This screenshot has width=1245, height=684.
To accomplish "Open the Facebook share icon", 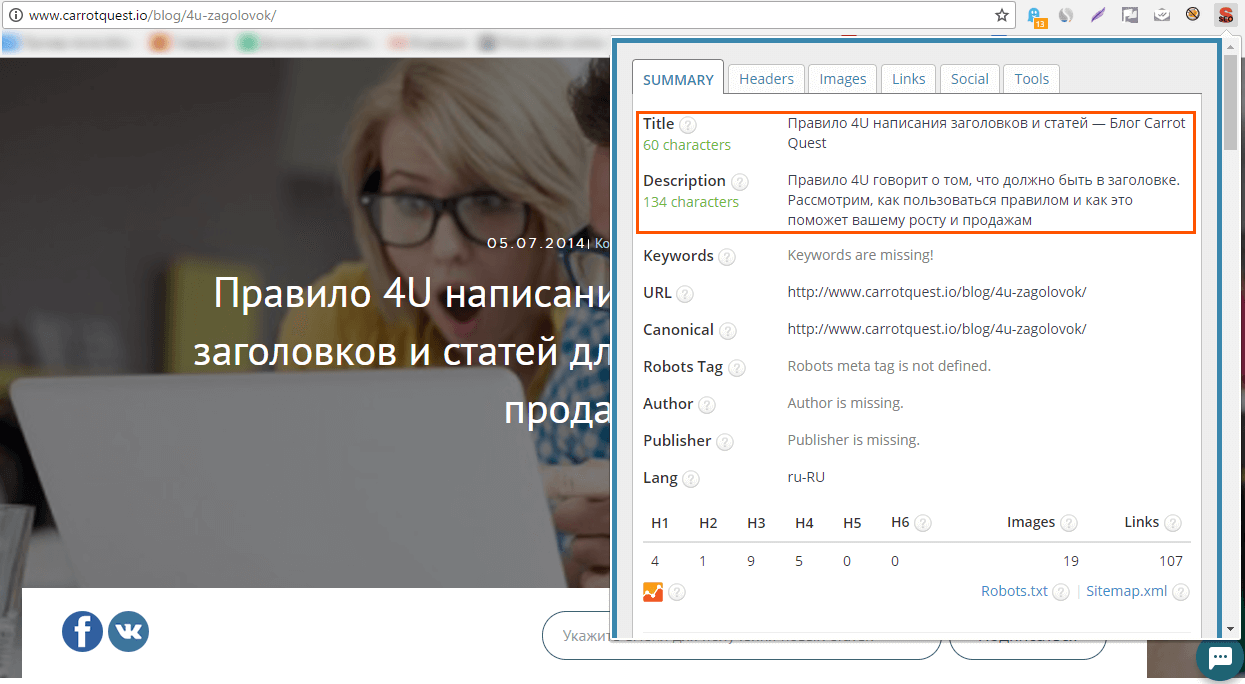I will (82, 632).
